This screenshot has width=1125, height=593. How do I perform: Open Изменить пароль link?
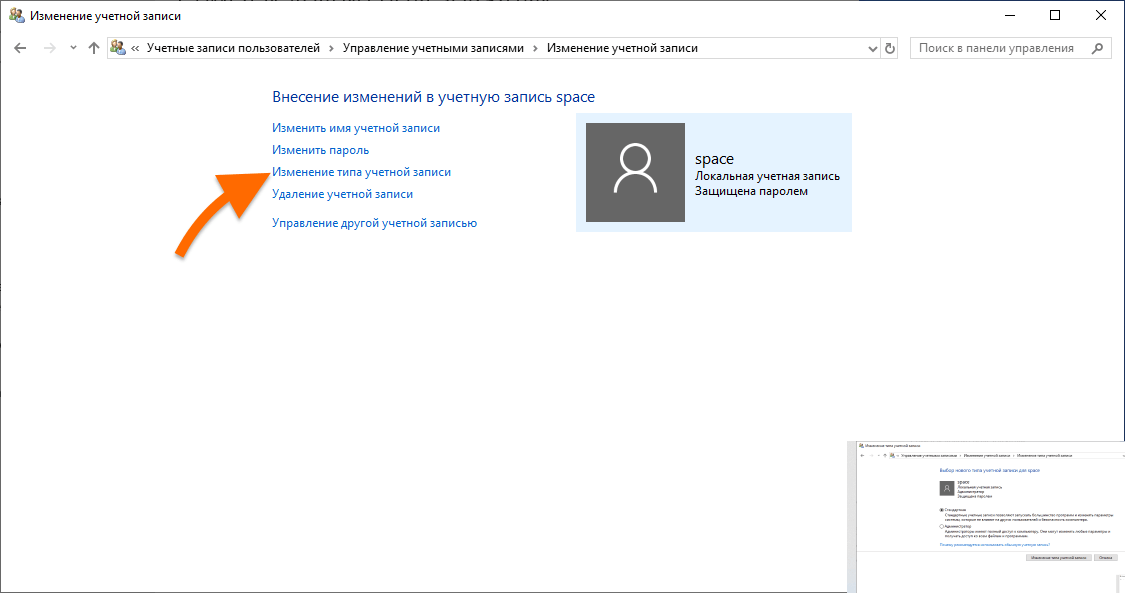[x=320, y=150]
